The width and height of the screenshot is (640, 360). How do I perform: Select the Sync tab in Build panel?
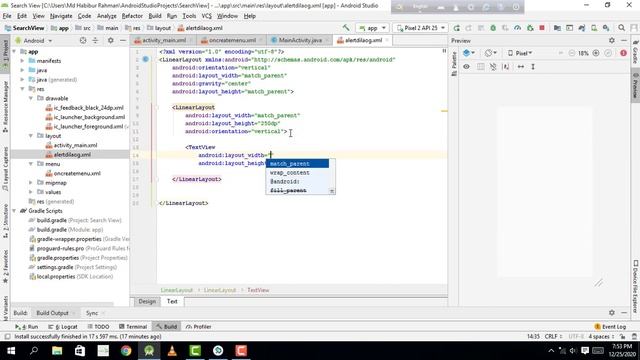pos(92,313)
